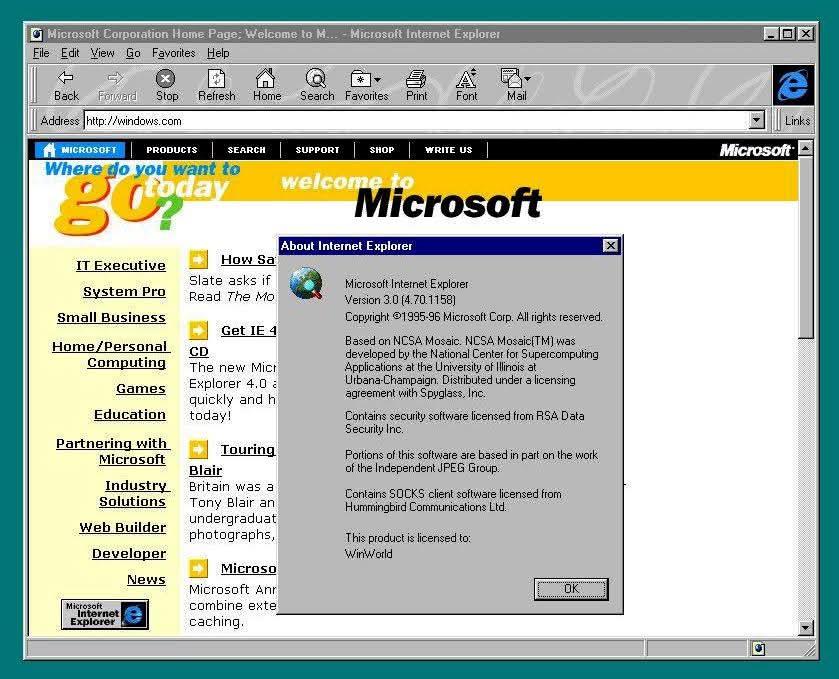Select the PRODUCTS navigation tab
839x679 pixels.
coord(172,150)
